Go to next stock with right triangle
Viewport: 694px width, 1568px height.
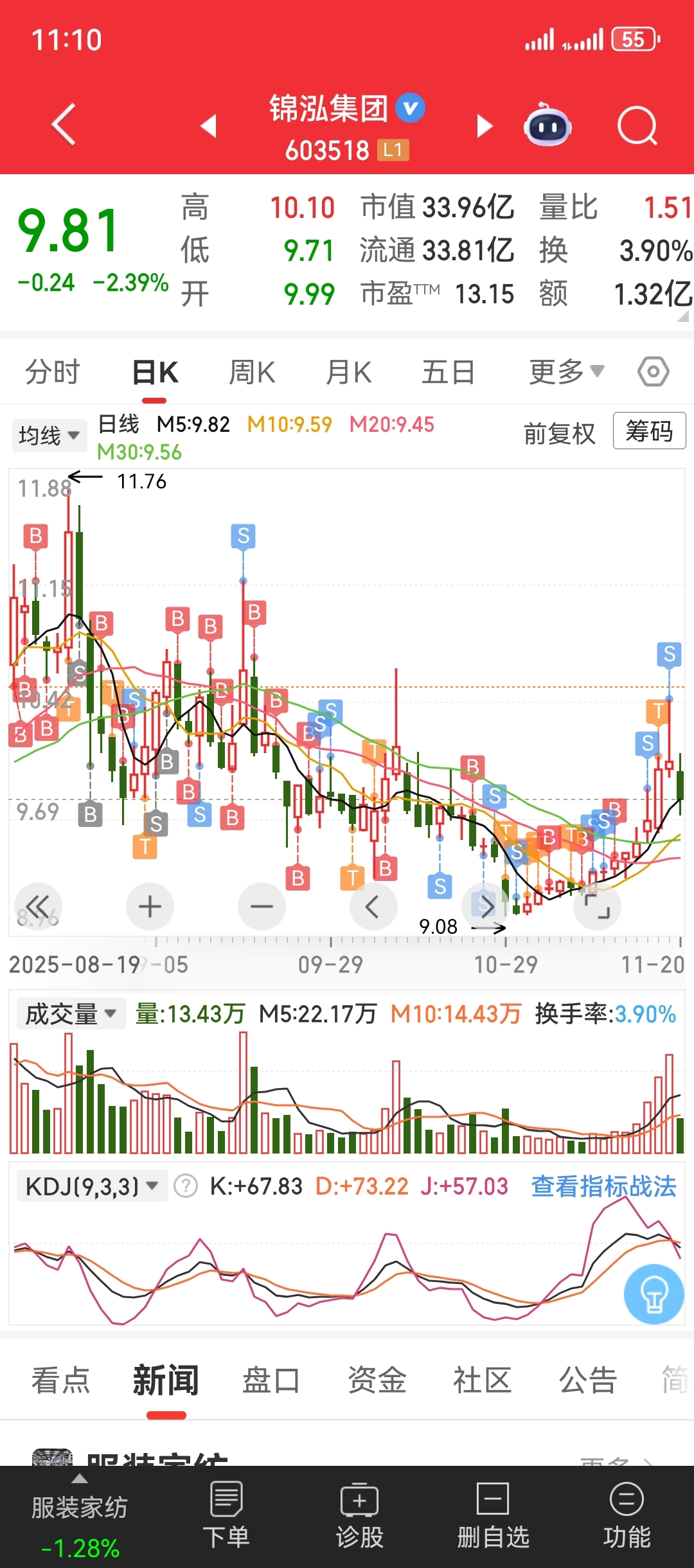(485, 126)
